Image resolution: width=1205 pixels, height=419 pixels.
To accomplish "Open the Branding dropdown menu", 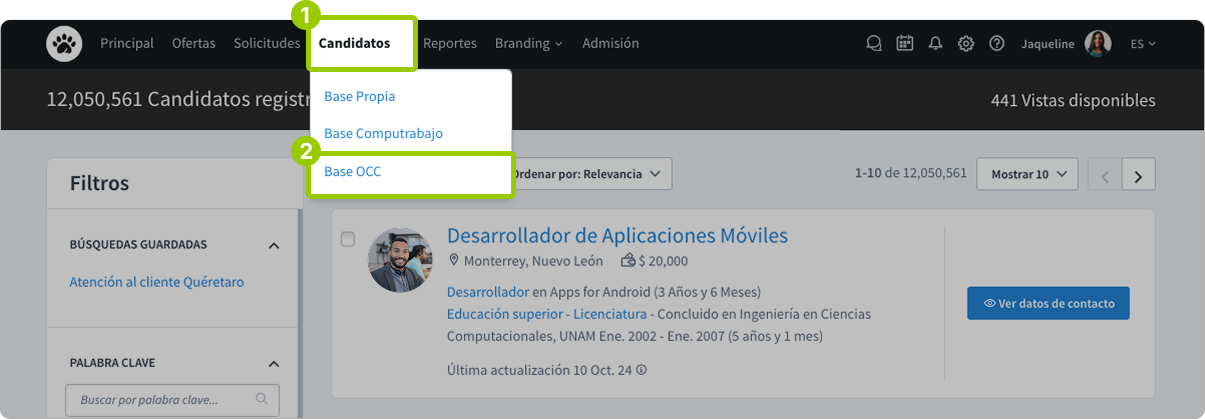I will point(529,44).
